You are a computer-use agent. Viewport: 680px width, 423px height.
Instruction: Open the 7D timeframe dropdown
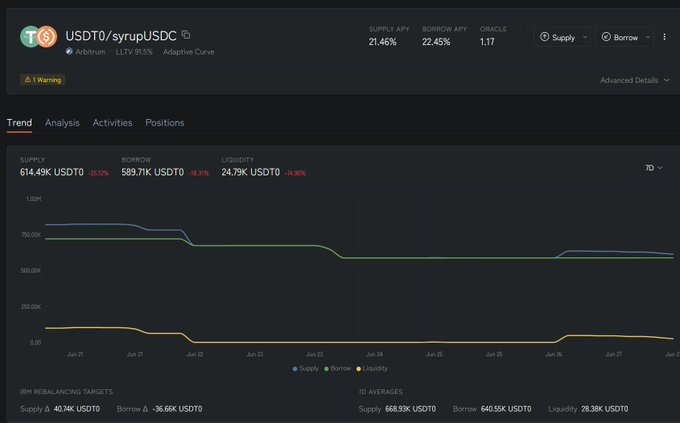click(653, 168)
